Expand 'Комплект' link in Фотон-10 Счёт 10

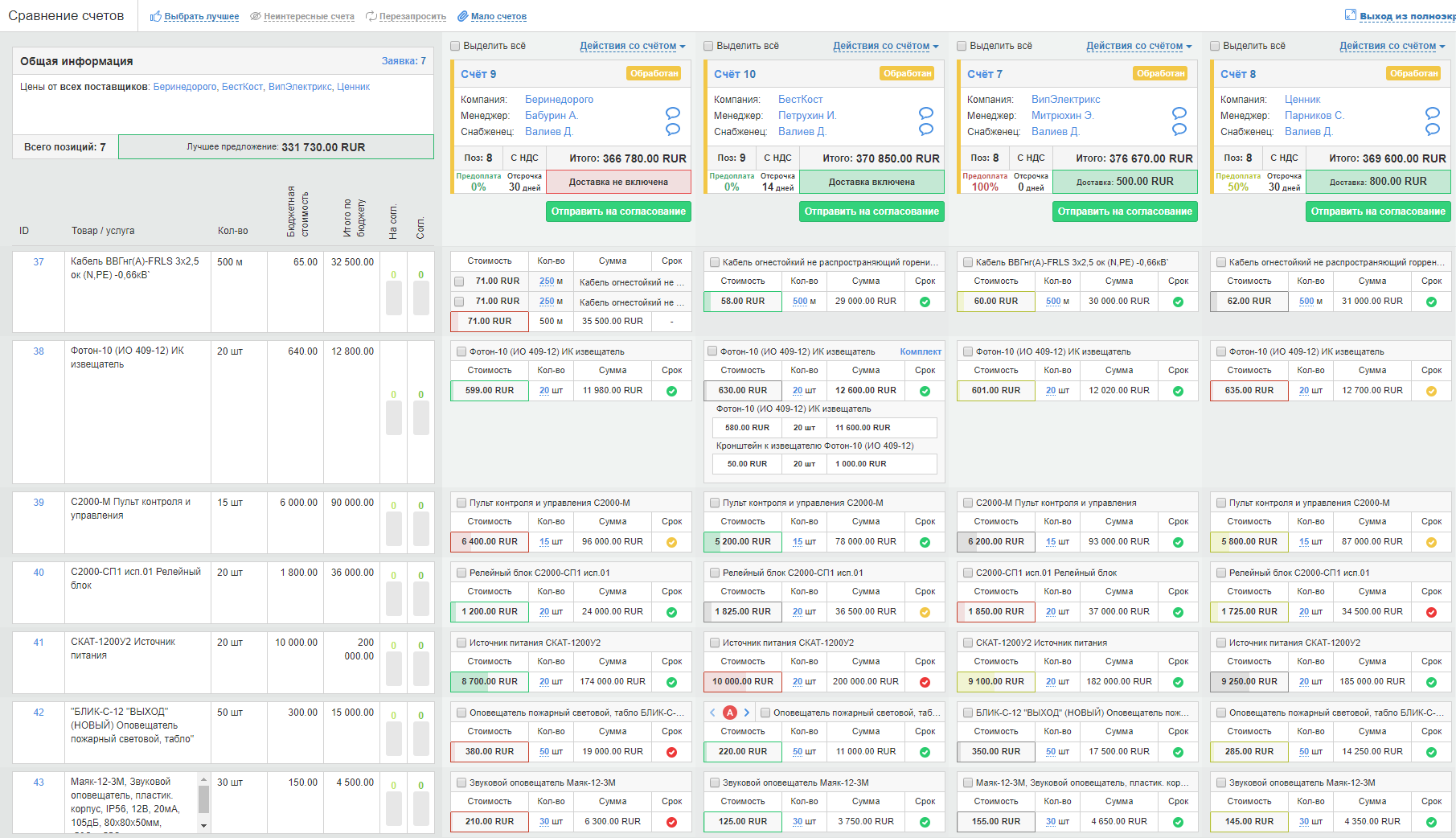(x=921, y=351)
